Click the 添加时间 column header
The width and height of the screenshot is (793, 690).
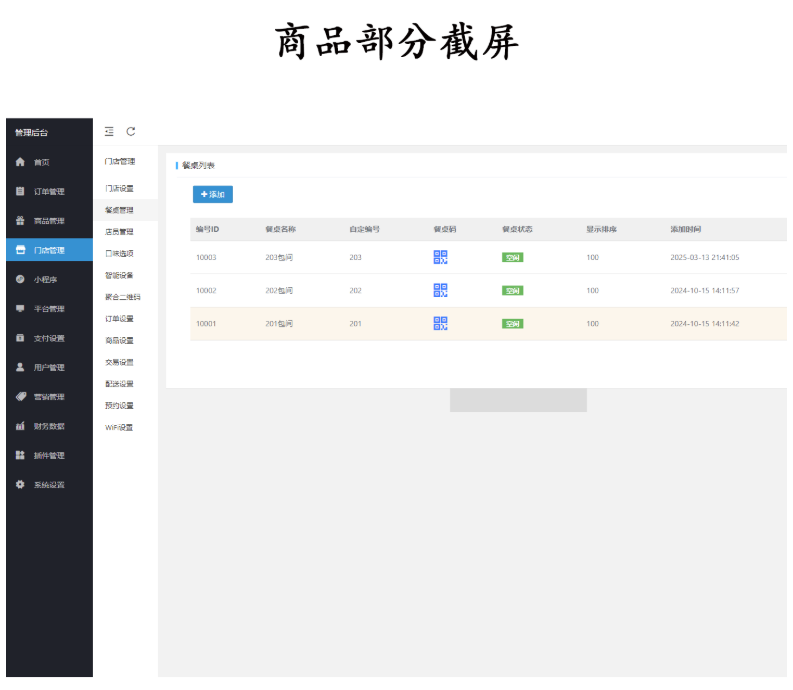tap(686, 229)
